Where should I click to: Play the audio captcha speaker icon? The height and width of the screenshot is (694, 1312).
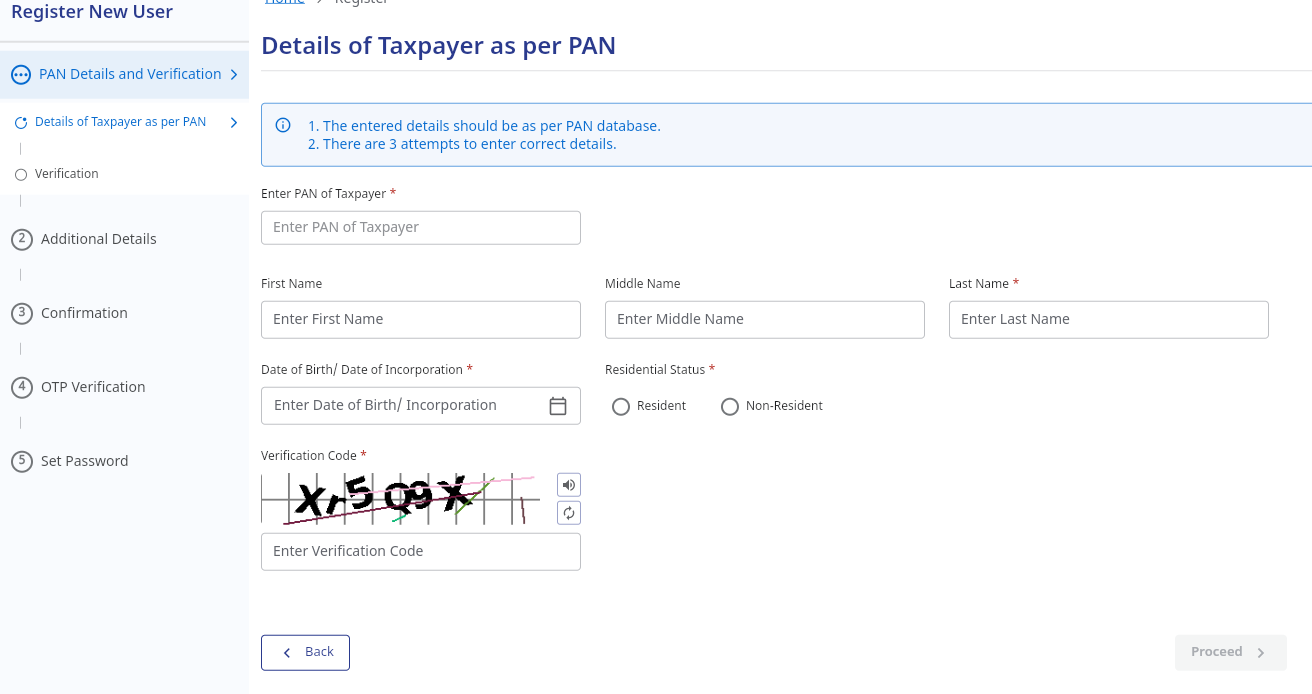[x=569, y=485]
